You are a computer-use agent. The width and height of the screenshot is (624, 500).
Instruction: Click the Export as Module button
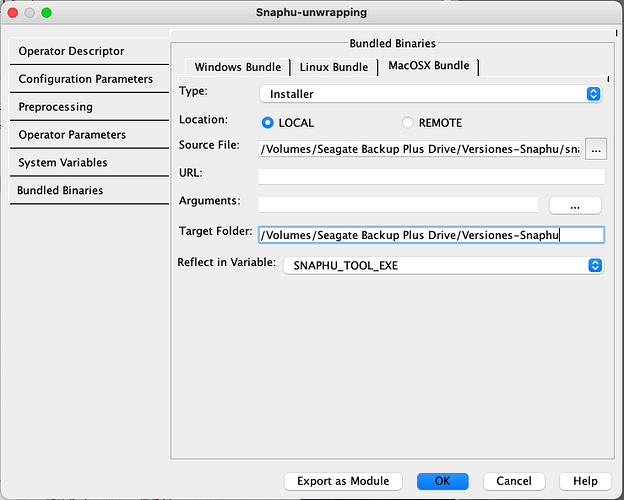[x=343, y=481]
